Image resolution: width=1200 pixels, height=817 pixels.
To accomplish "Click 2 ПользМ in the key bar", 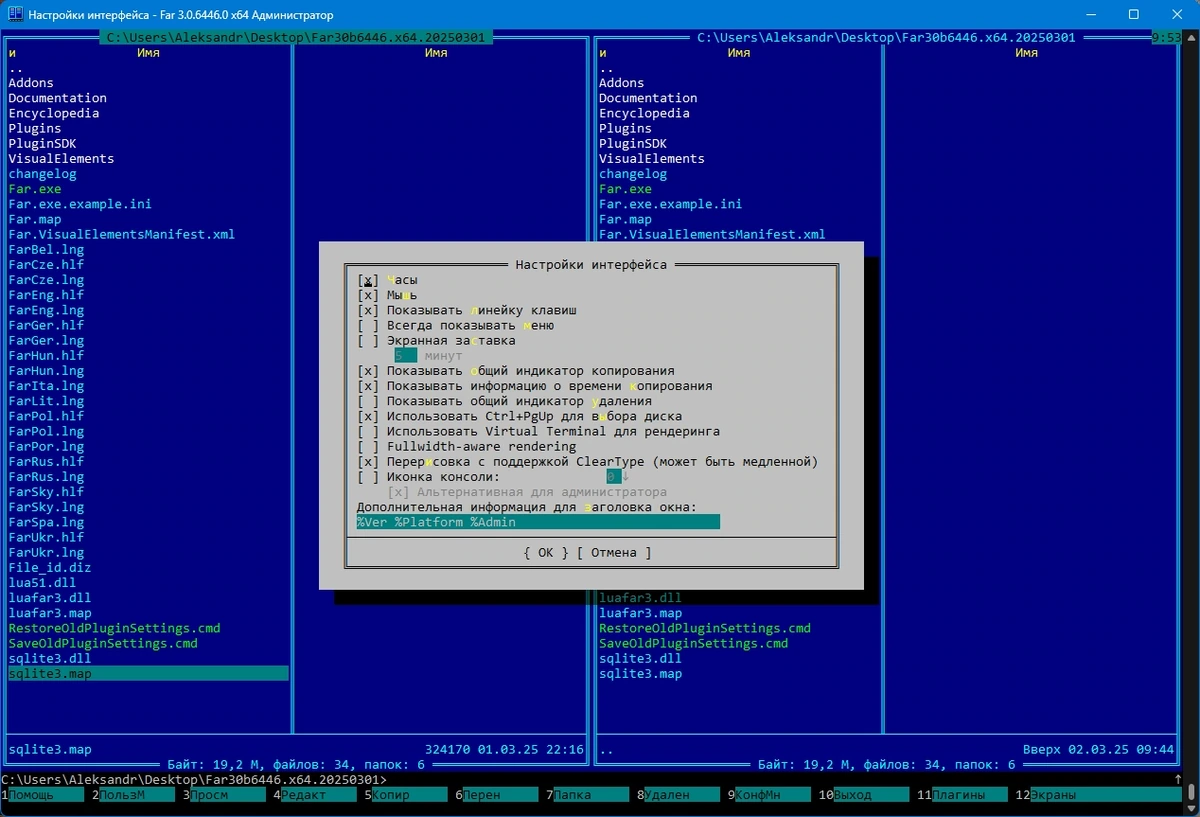I will (133, 795).
